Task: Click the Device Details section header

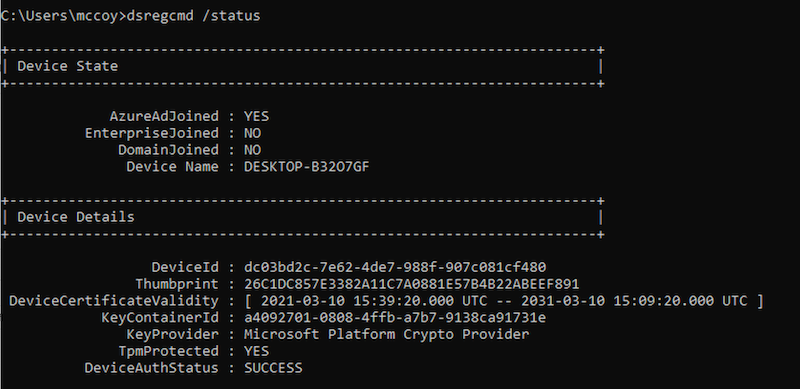Action: click(x=76, y=217)
